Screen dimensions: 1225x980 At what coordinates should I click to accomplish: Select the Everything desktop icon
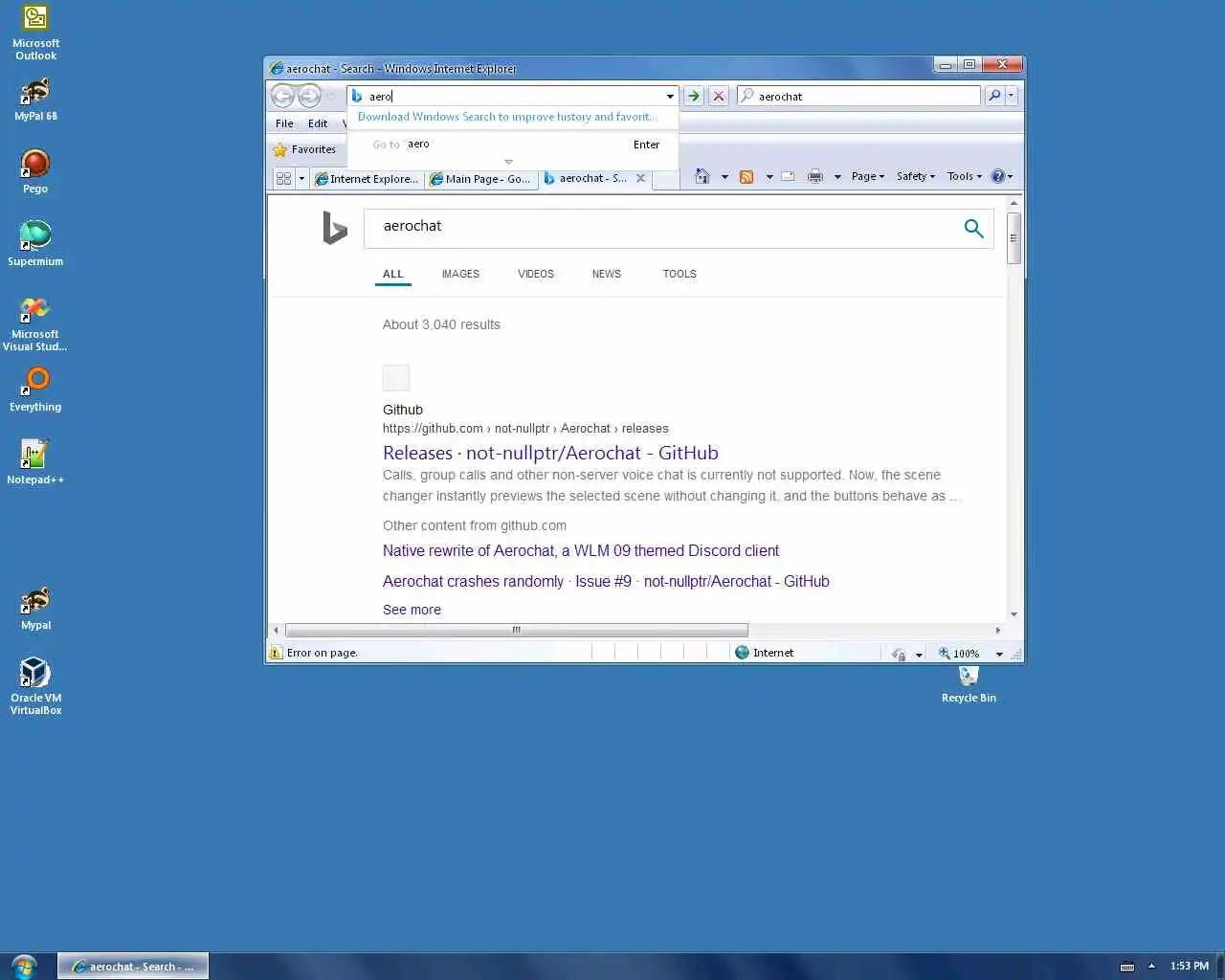(x=35, y=390)
